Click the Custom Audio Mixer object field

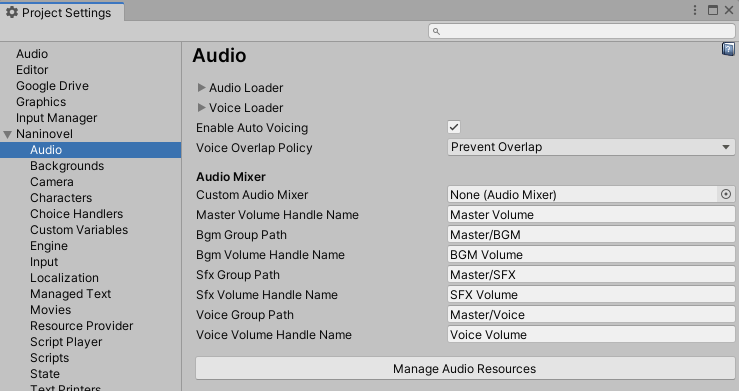[x=583, y=195]
